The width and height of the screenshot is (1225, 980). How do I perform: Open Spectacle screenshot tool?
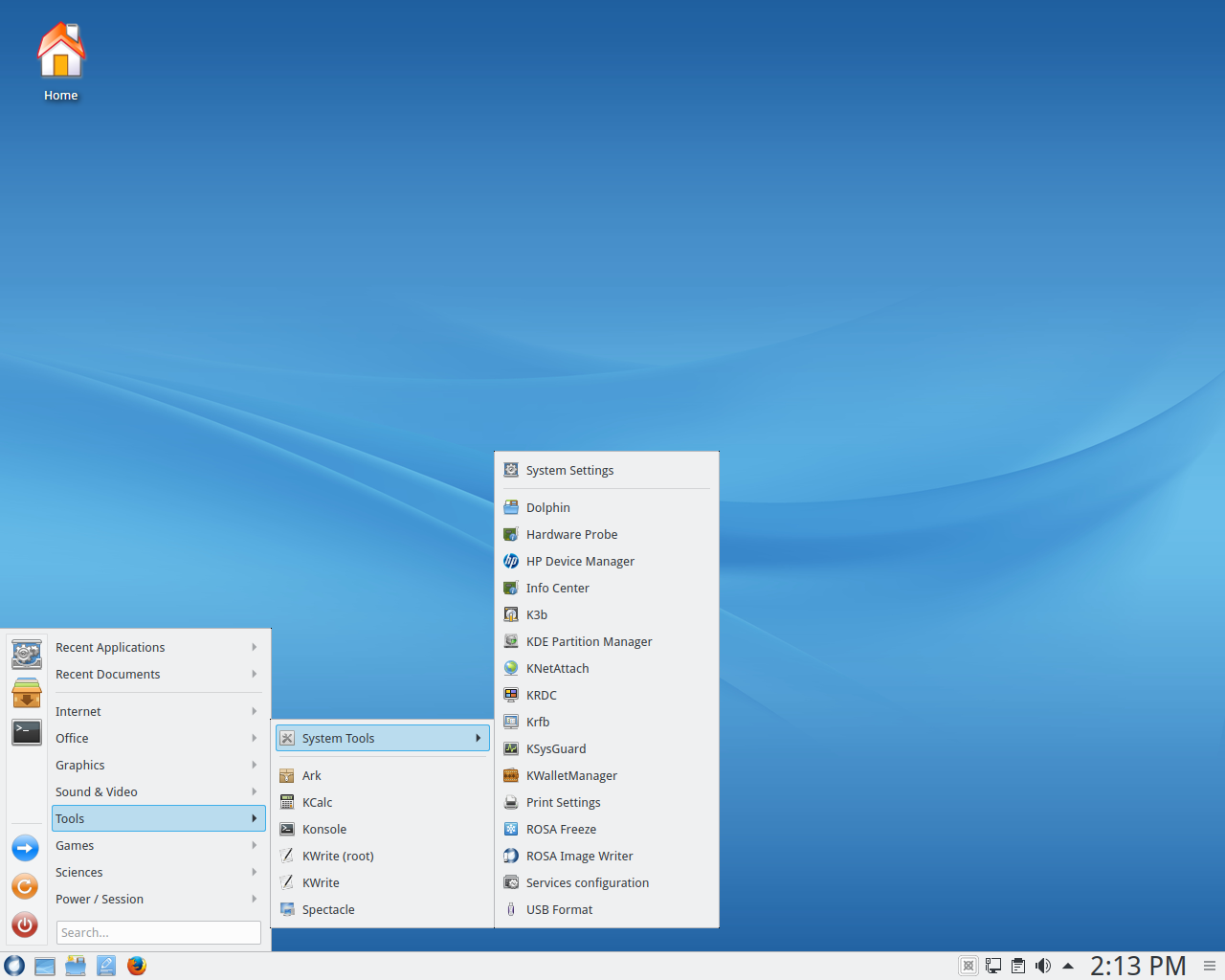pyautogui.click(x=383, y=910)
